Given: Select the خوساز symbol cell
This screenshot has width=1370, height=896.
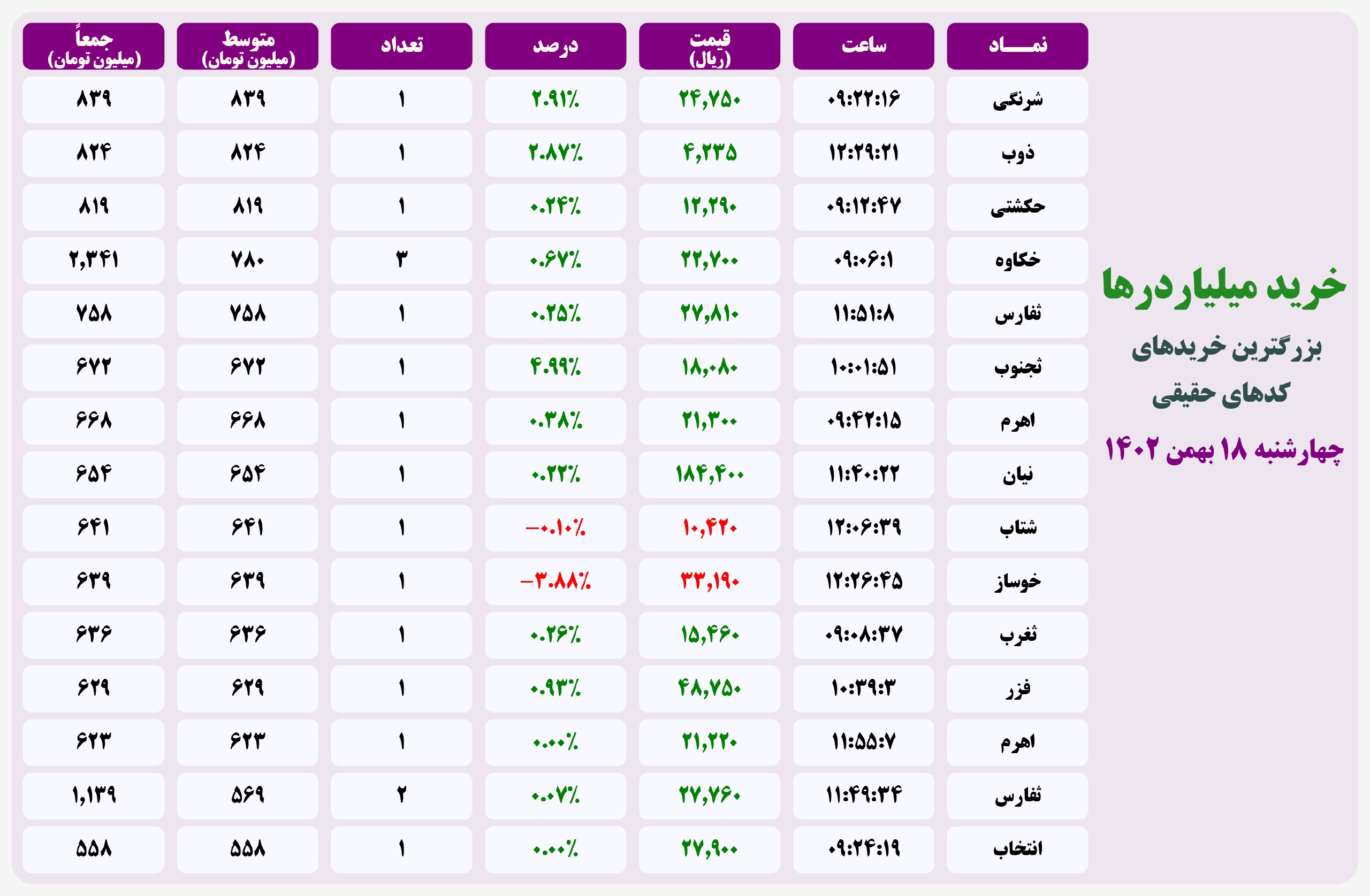Looking at the screenshot, I should 1017,581.
